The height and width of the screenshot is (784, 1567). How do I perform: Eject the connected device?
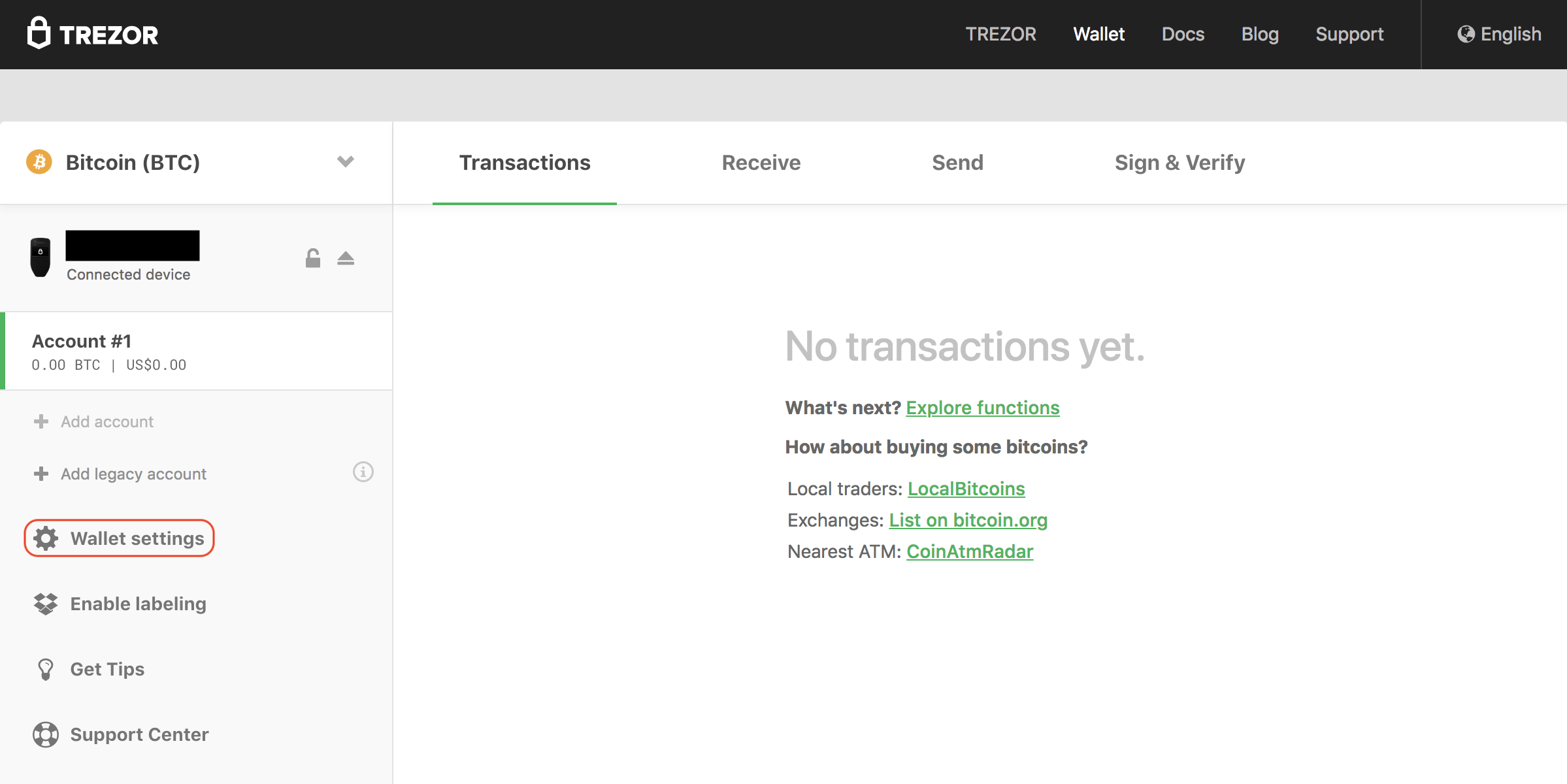pos(346,259)
